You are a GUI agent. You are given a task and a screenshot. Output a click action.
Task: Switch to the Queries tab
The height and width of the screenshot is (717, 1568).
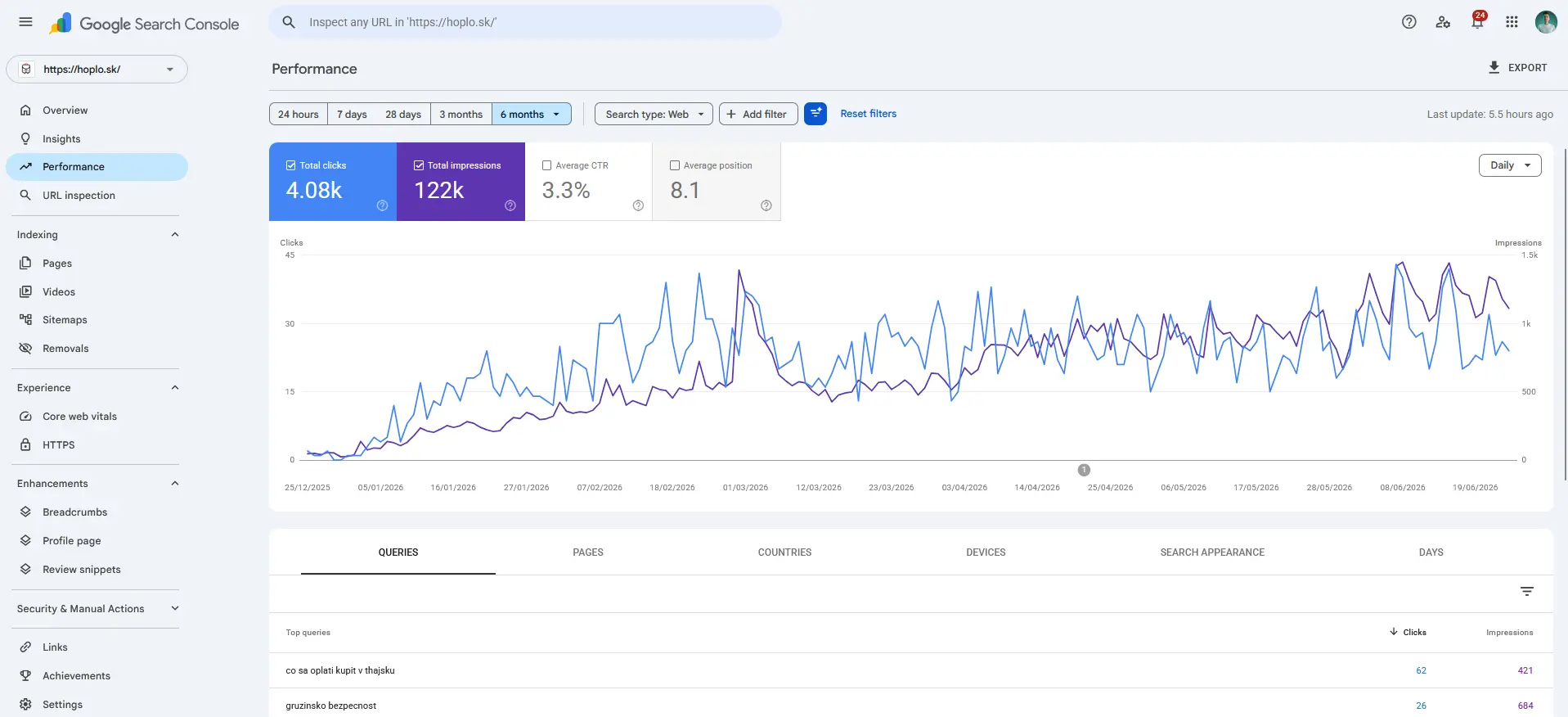tap(398, 552)
